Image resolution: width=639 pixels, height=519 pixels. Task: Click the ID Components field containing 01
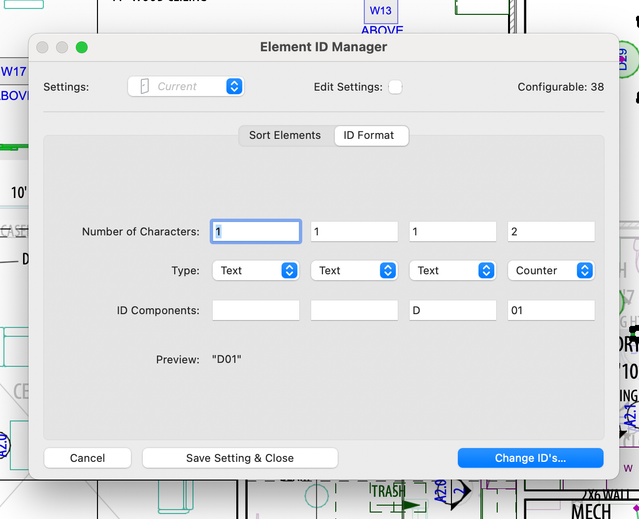[551, 310]
